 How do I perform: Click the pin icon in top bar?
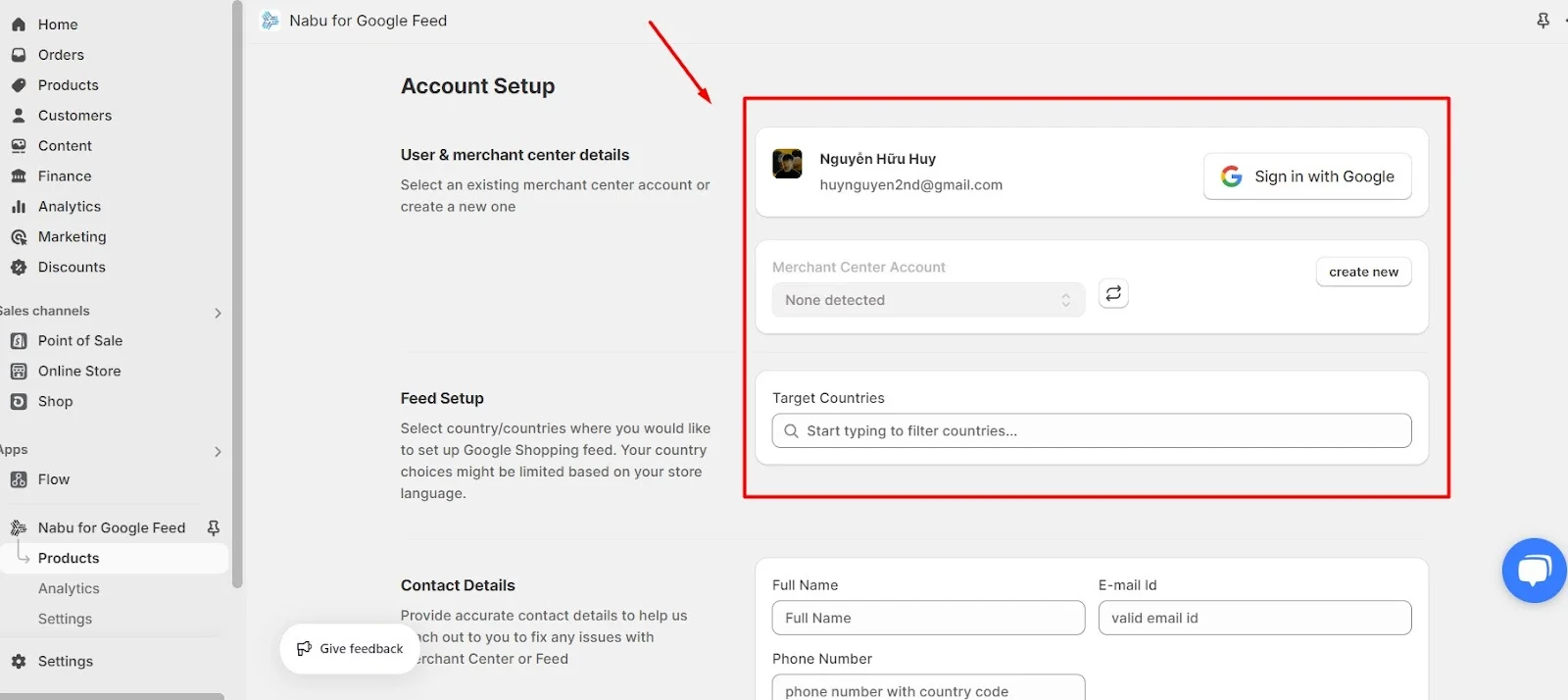tap(1543, 21)
